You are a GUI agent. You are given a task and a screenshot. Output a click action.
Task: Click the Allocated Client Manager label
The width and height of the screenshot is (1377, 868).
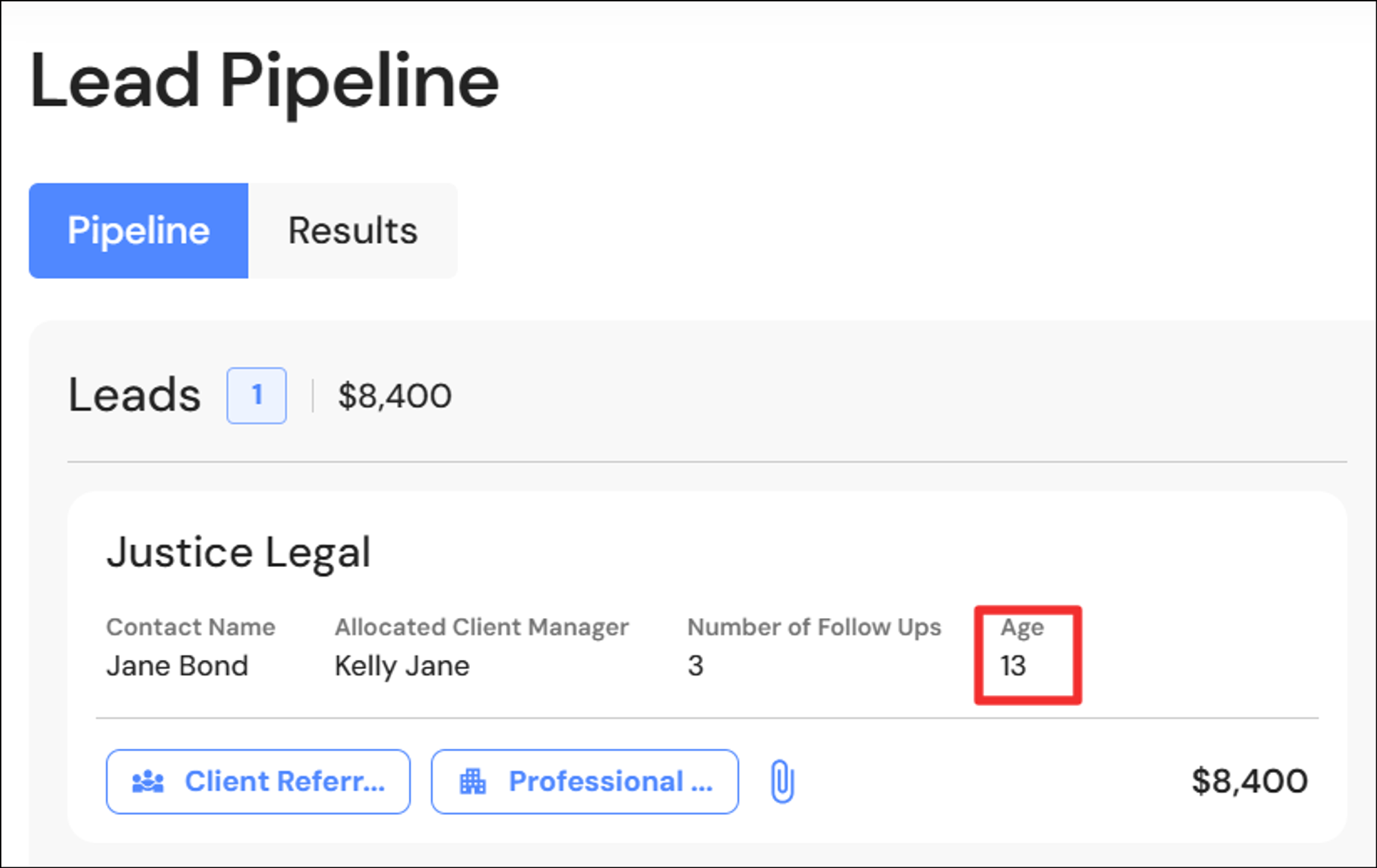click(481, 627)
